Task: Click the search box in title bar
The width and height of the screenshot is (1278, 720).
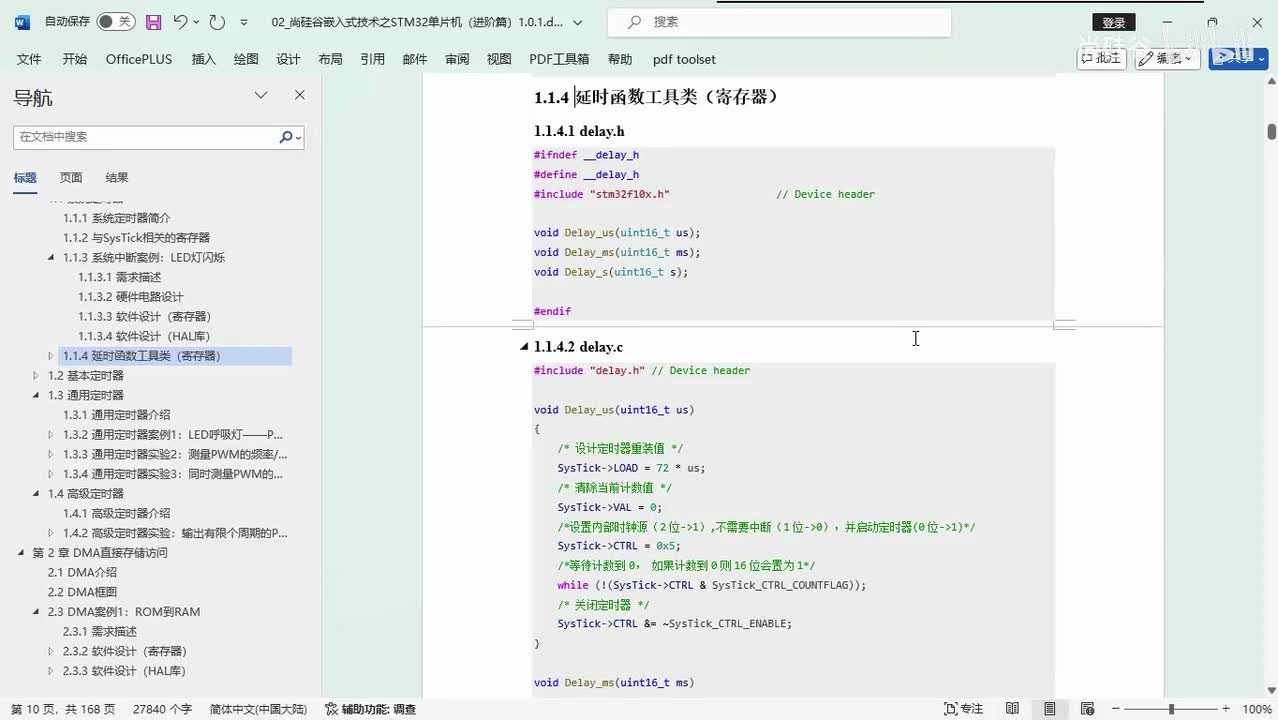Action: (x=780, y=22)
